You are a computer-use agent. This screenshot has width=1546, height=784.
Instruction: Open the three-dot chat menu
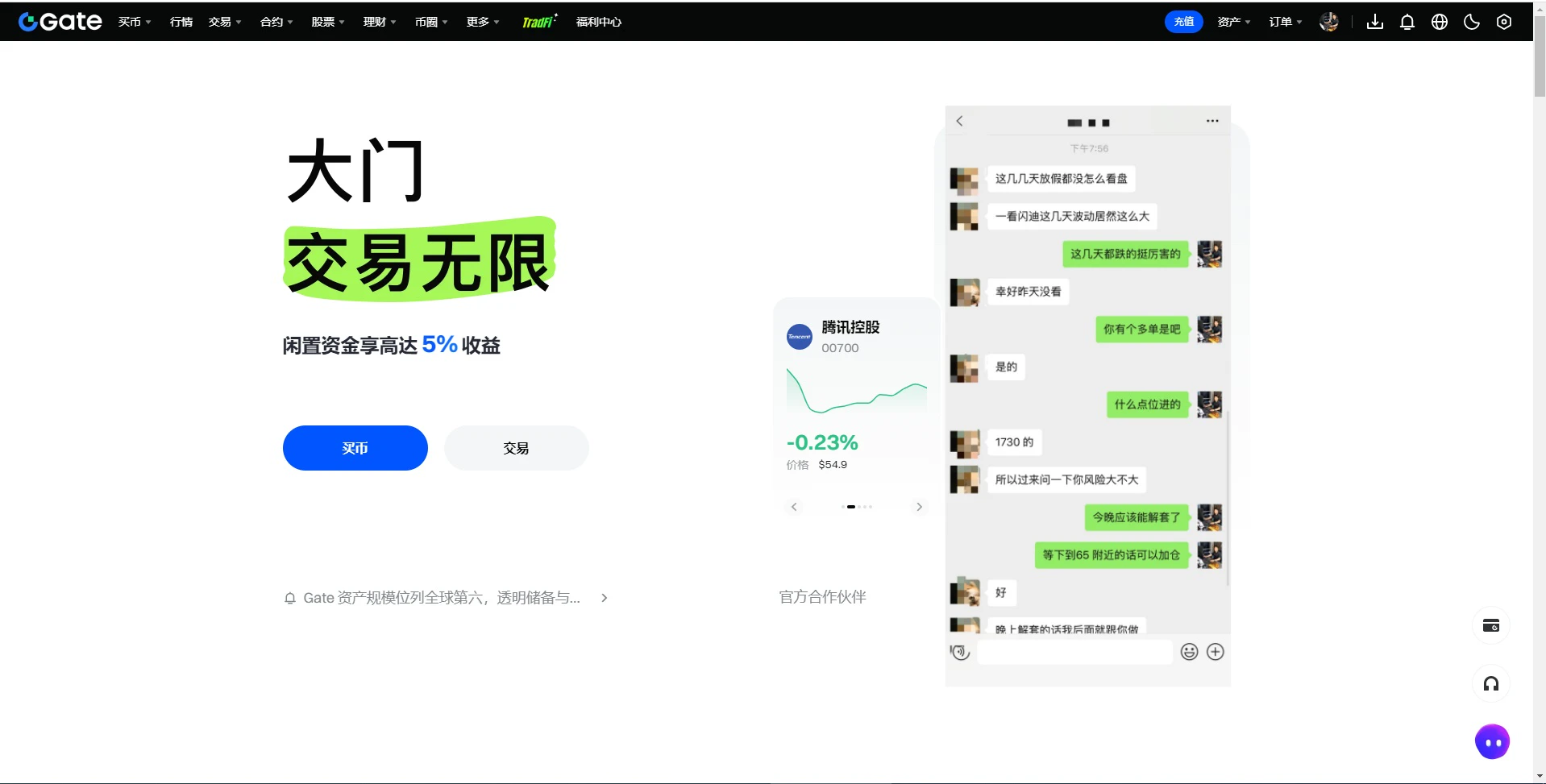pyautogui.click(x=1212, y=121)
